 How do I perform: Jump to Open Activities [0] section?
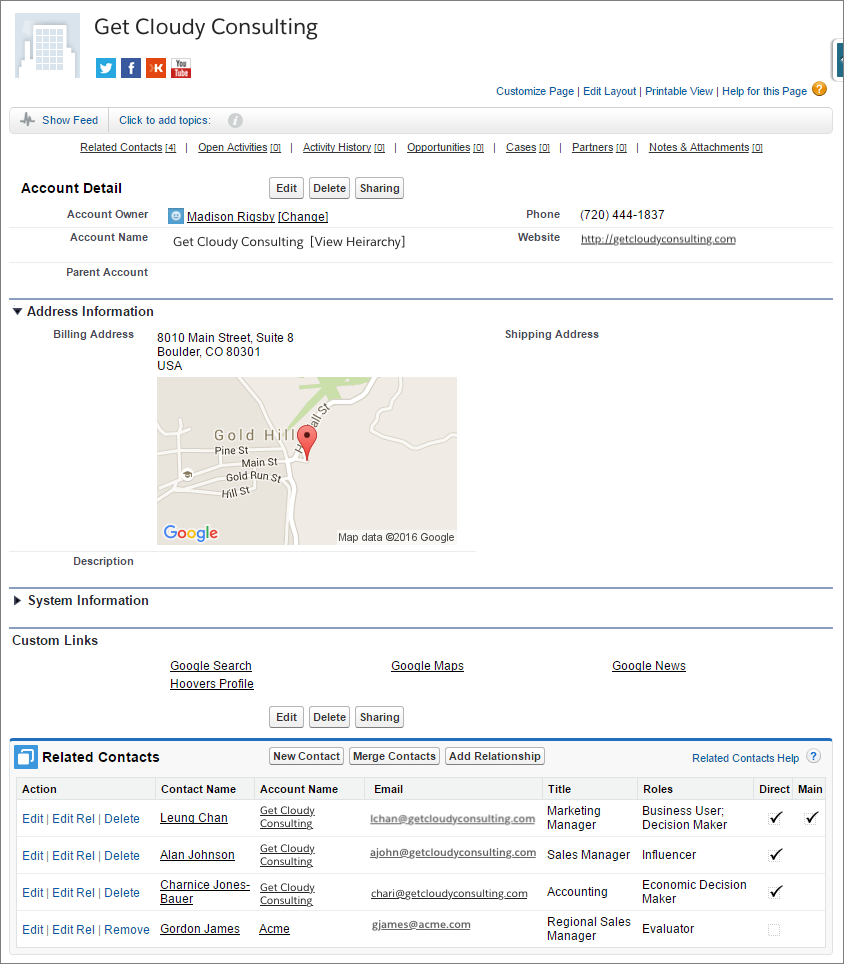(x=239, y=148)
